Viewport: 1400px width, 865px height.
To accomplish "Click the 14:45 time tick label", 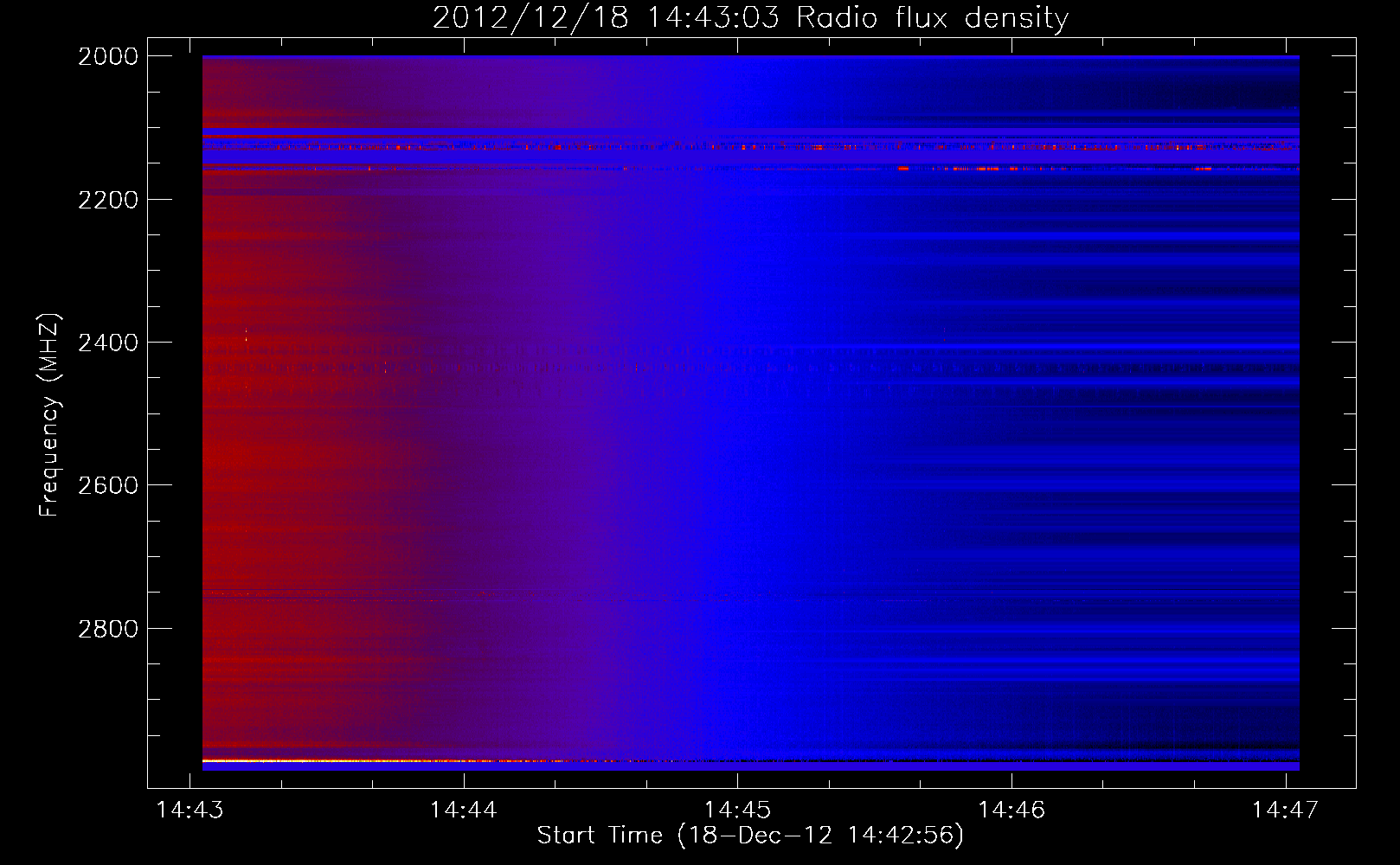I will point(737,810).
